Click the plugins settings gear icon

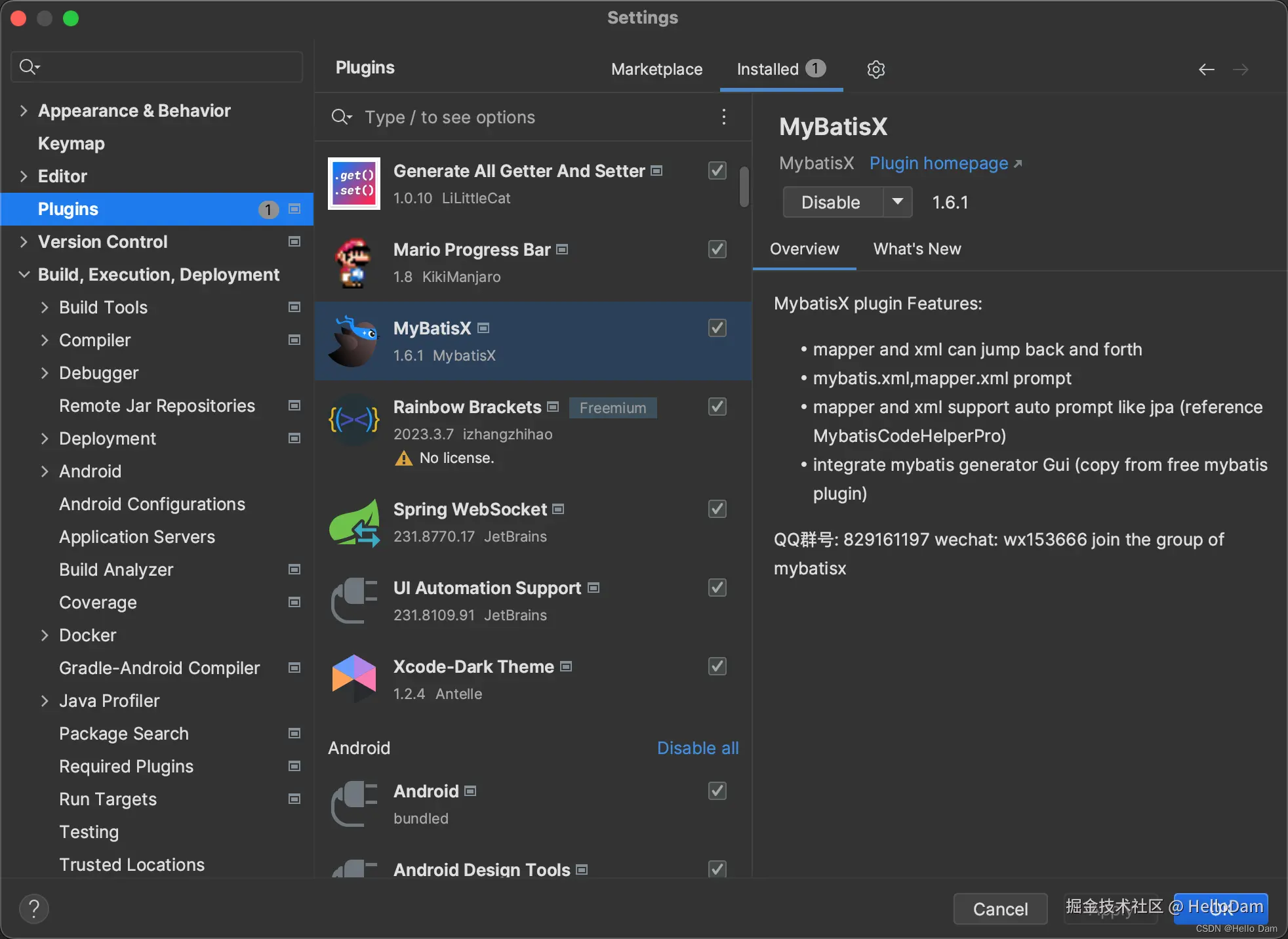tap(876, 70)
